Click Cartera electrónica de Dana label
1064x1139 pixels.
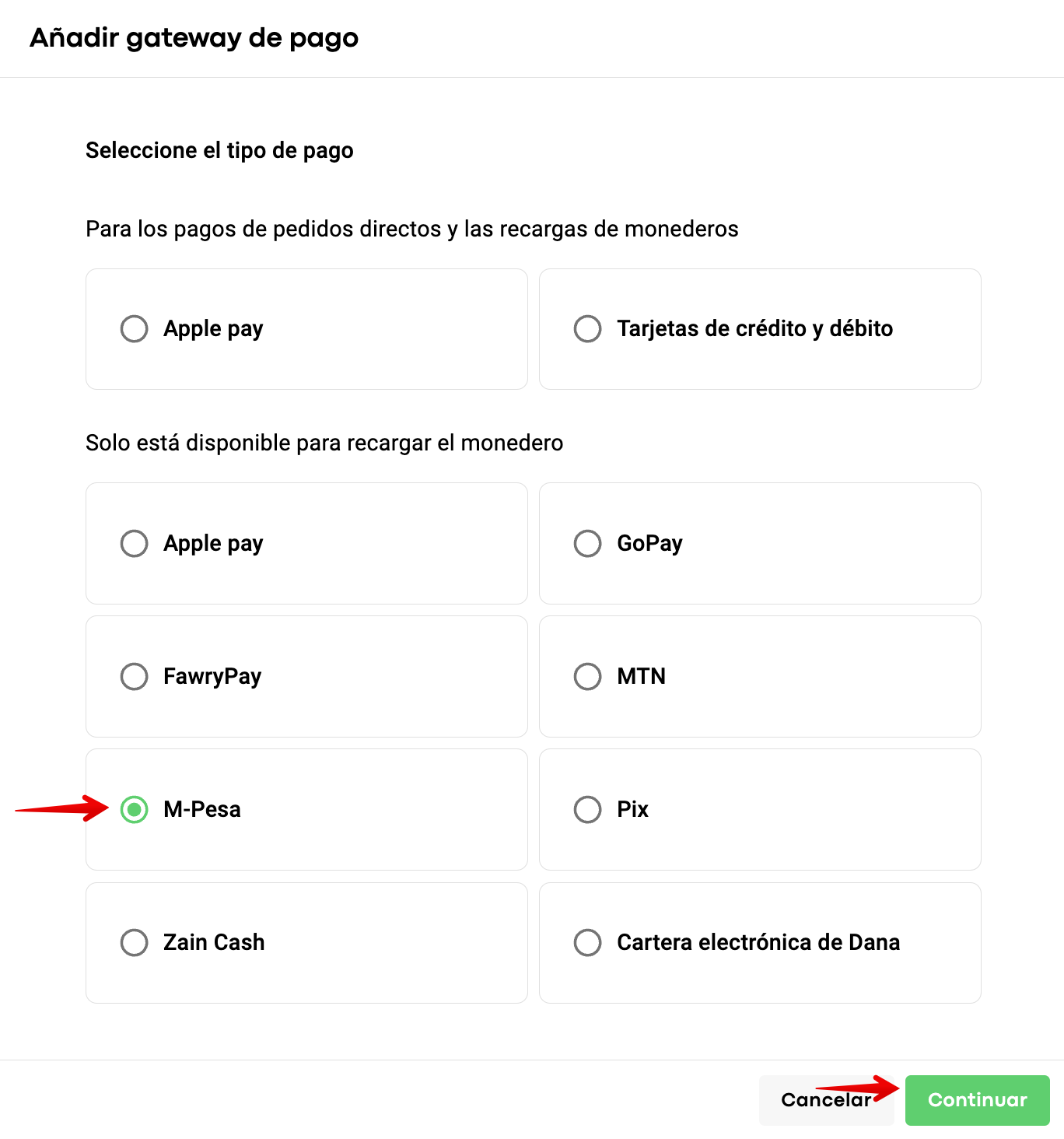point(758,942)
